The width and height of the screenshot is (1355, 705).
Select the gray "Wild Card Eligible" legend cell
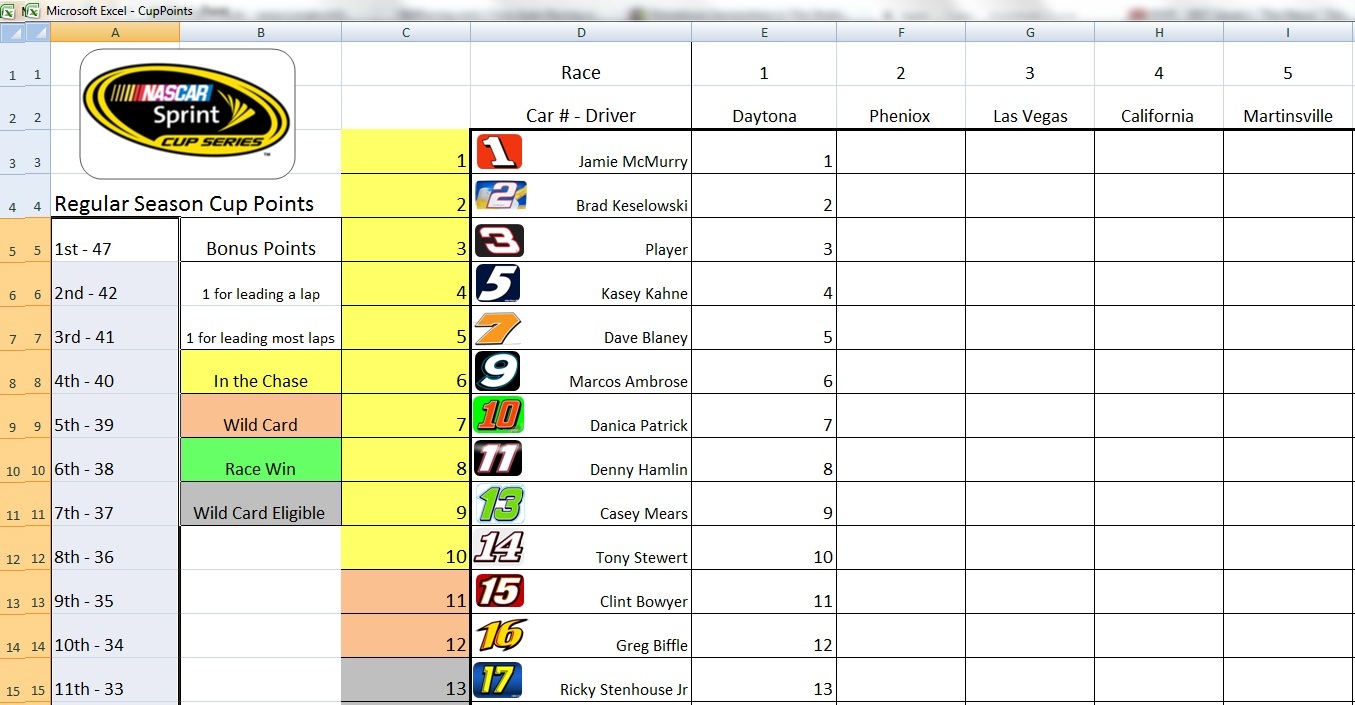click(x=261, y=504)
